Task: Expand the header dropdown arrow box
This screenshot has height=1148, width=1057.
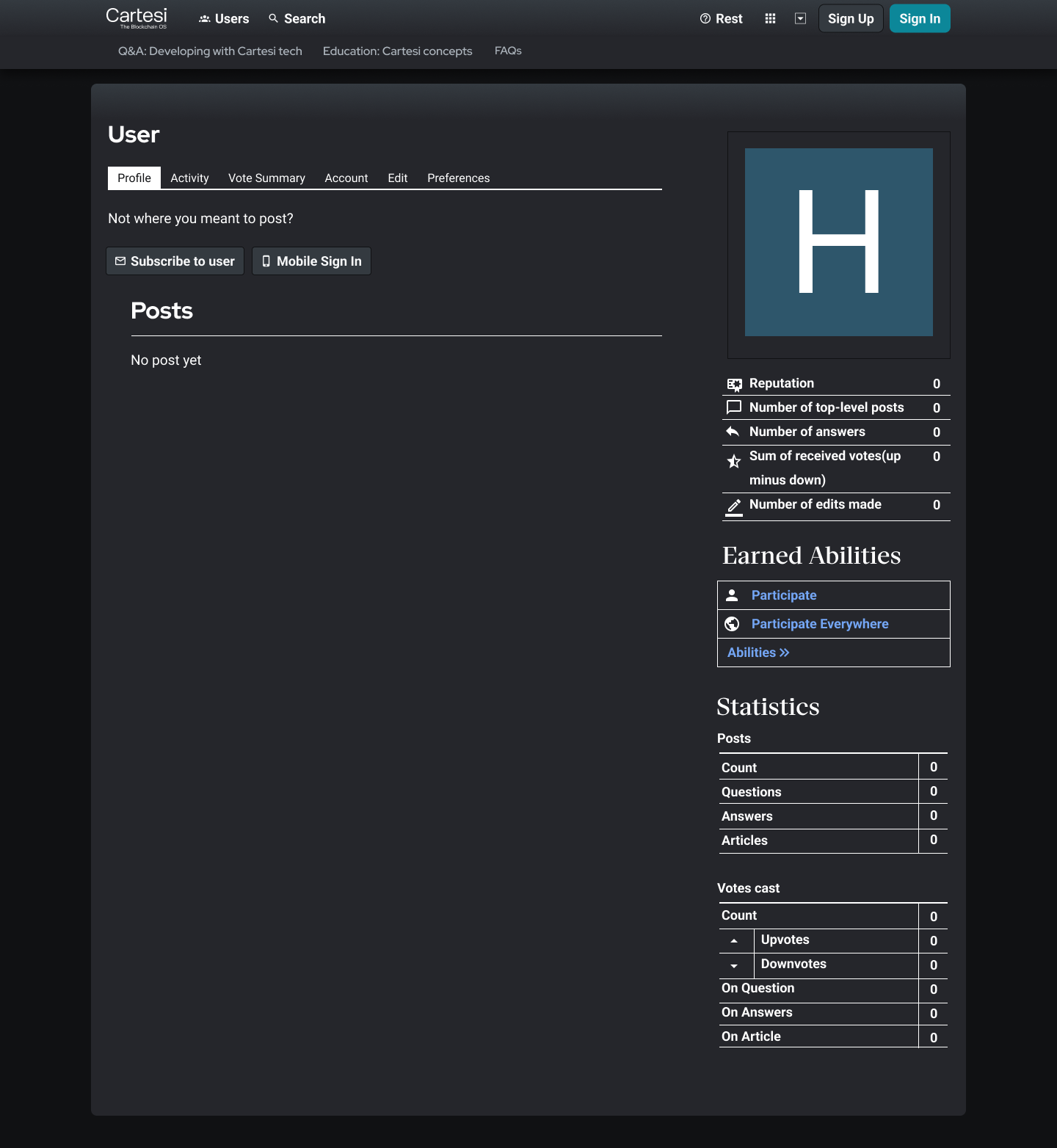Action: (800, 19)
